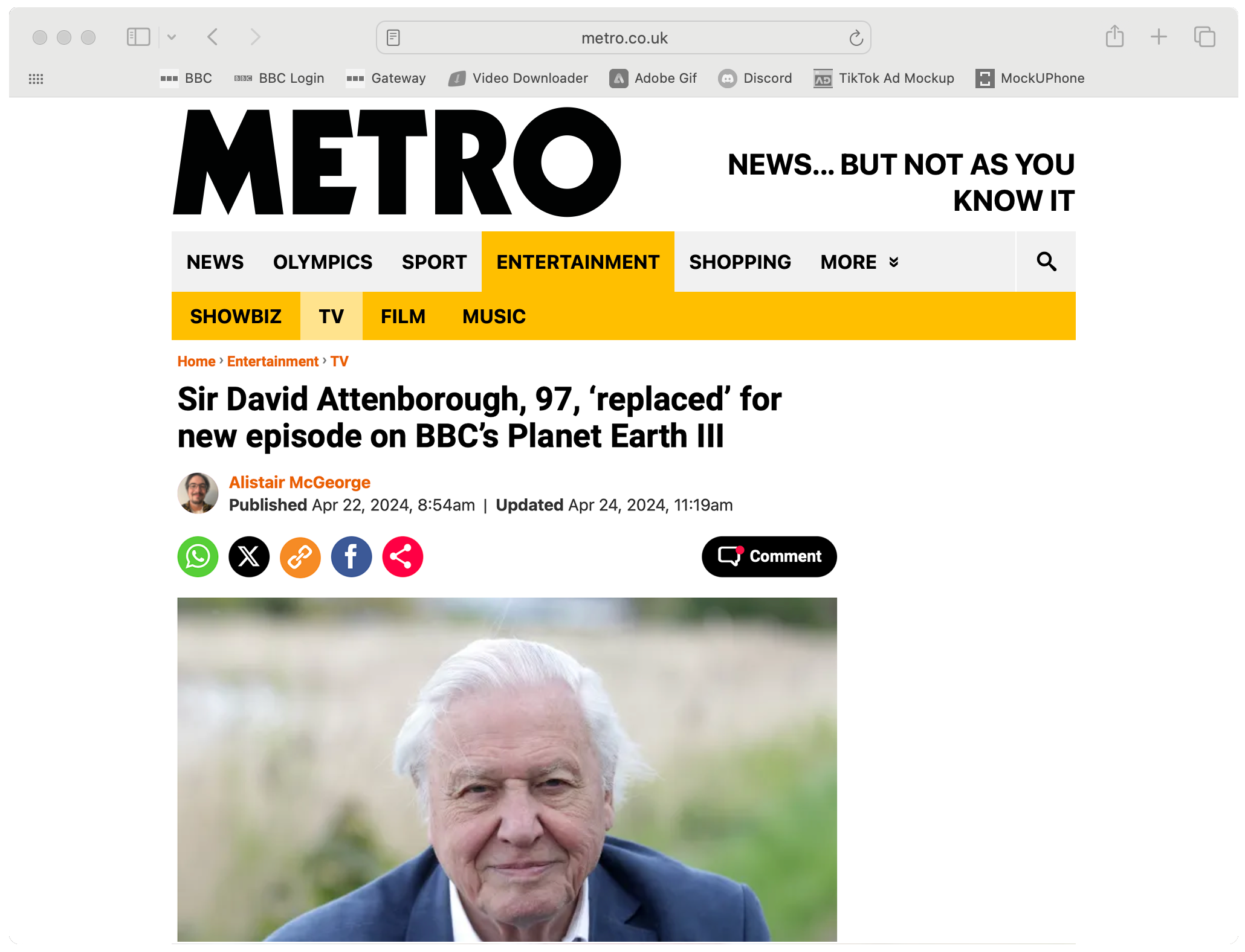This screenshot has width=1245, height=952.
Task: Copy article link with orange chain icon
Action: (x=300, y=556)
